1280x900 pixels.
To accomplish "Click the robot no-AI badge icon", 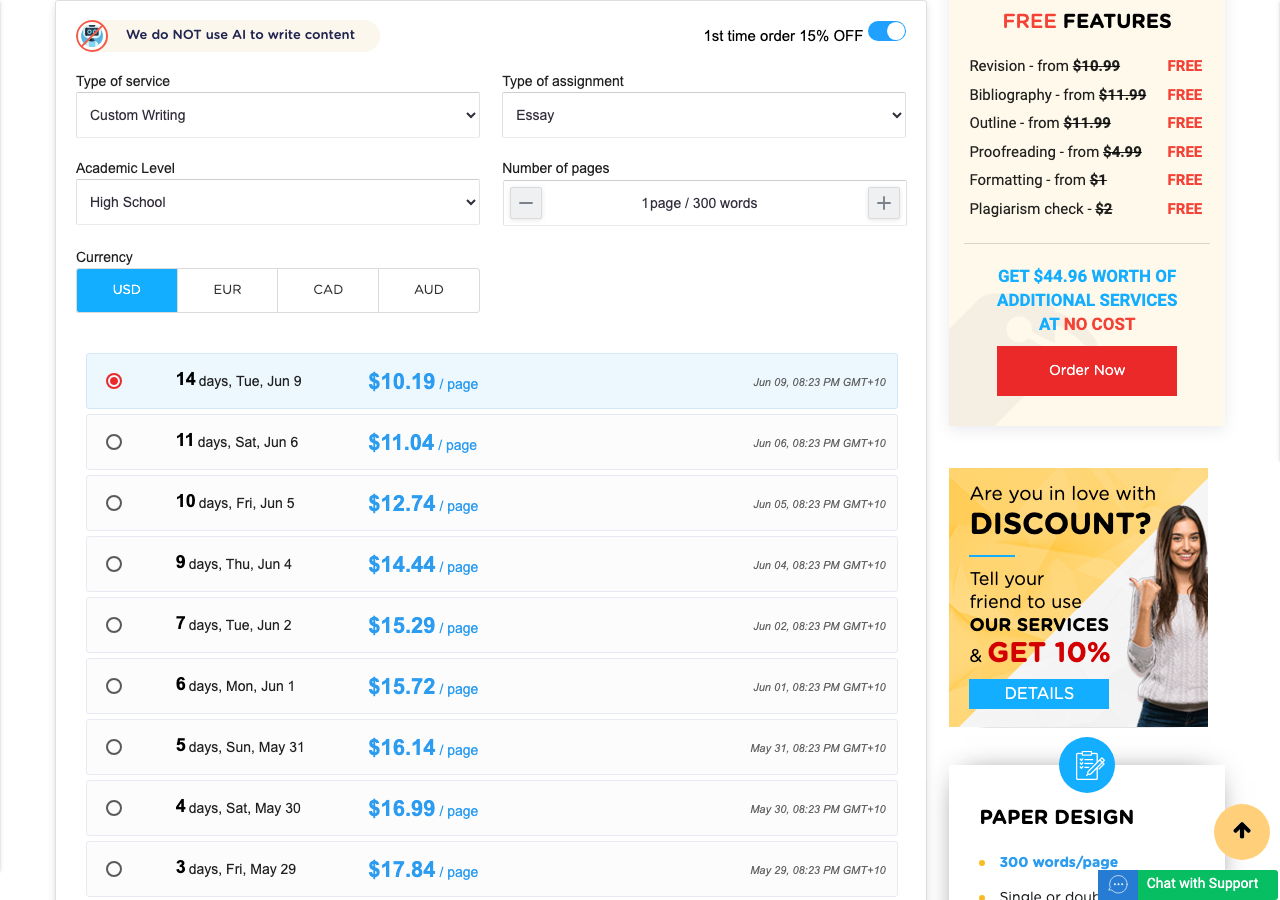I will [92, 35].
